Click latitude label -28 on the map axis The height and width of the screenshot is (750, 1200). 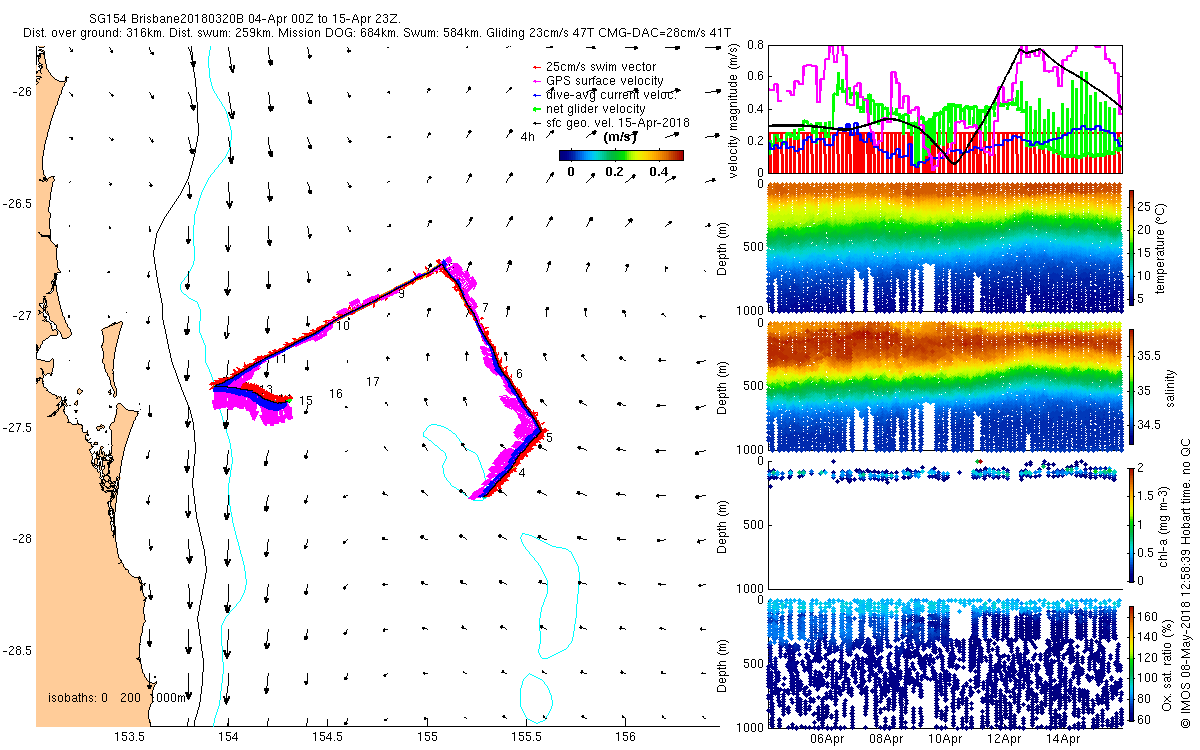(x=22, y=539)
